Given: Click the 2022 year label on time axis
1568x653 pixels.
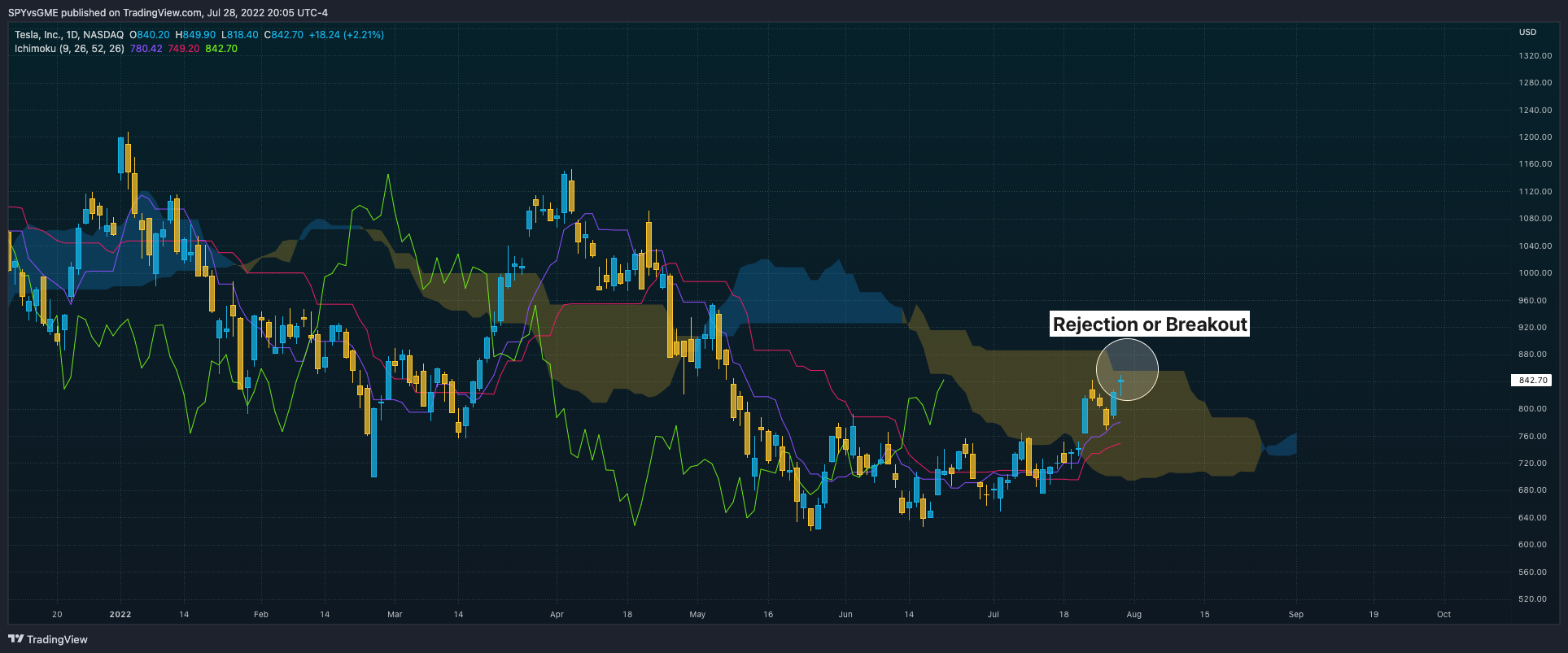Looking at the screenshot, I should coord(120,615).
